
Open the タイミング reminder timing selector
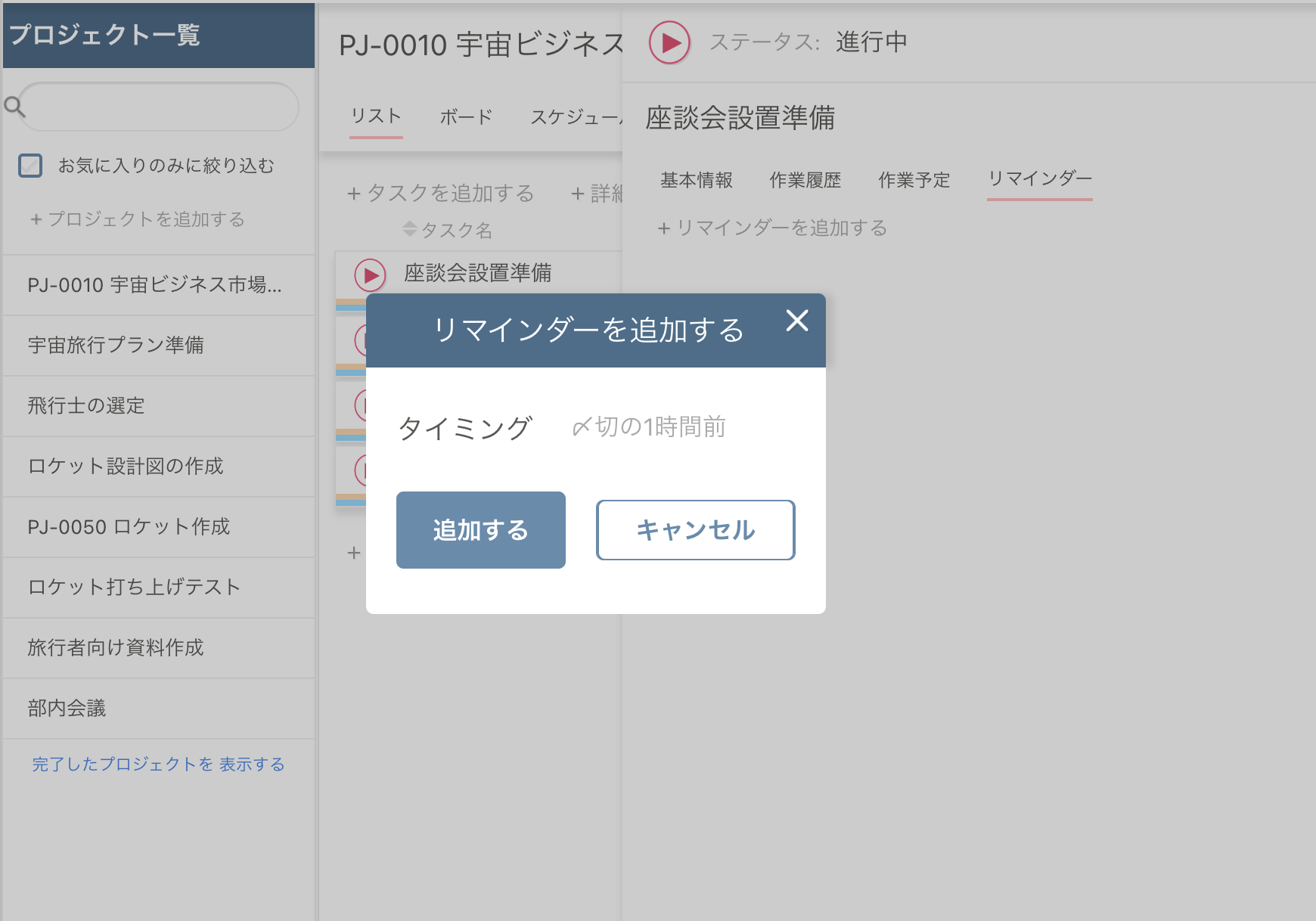649,427
